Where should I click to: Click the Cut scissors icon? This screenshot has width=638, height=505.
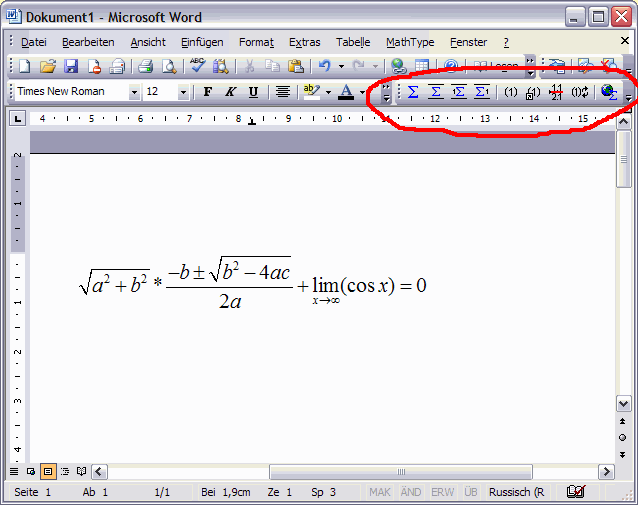point(249,66)
